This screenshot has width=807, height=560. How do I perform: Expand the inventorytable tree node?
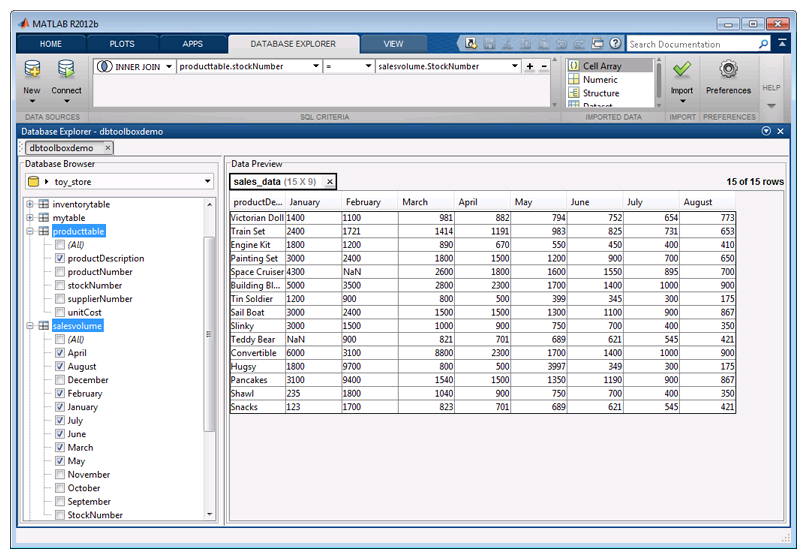[30, 204]
